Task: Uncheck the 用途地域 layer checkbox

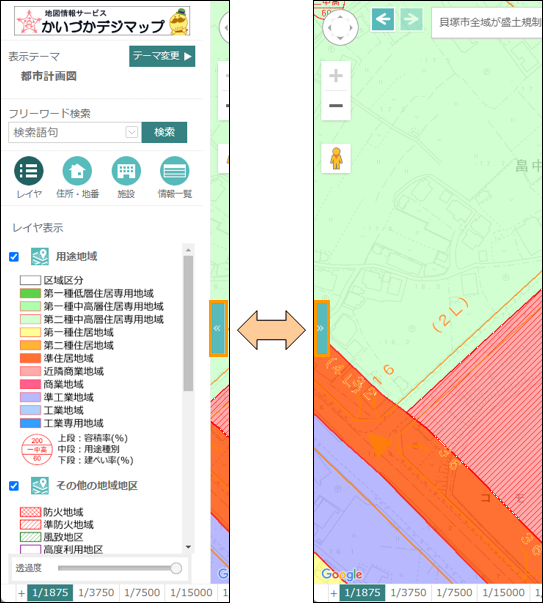Action: click(14, 257)
